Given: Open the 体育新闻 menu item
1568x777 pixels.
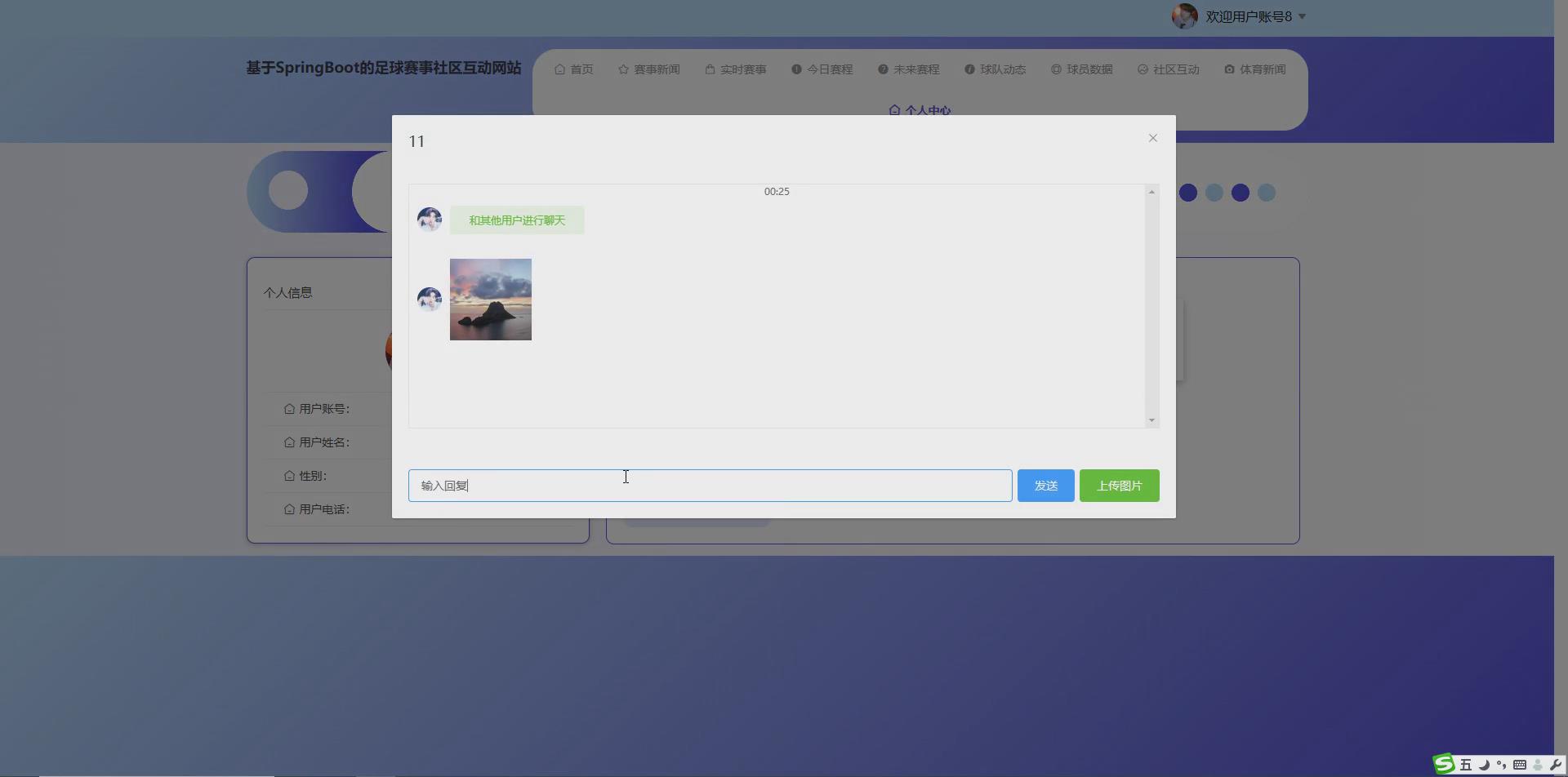Looking at the screenshot, I should [1254, 69].
